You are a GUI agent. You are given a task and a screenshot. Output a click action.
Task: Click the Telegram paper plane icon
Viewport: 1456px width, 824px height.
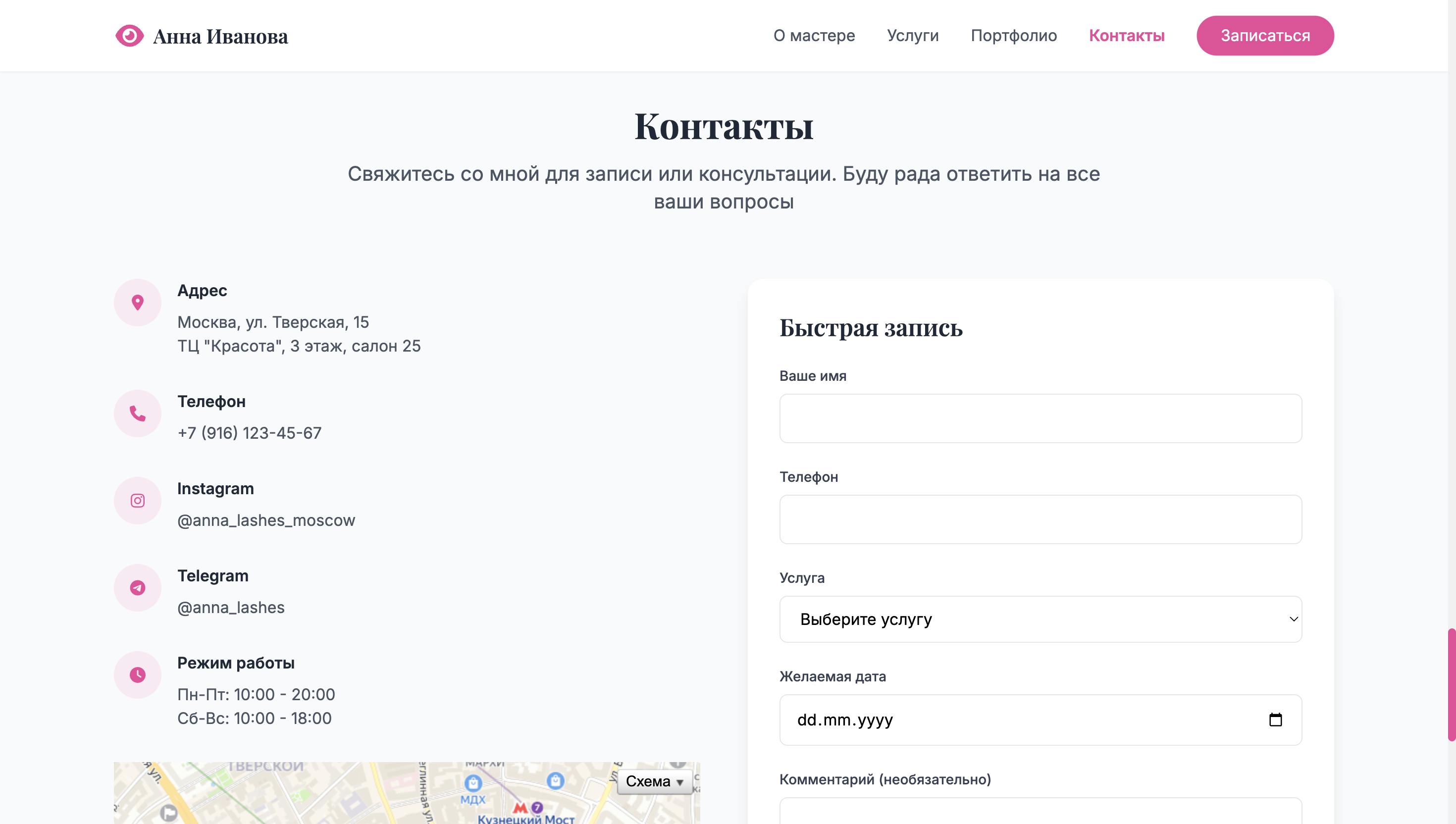[138, 588]
